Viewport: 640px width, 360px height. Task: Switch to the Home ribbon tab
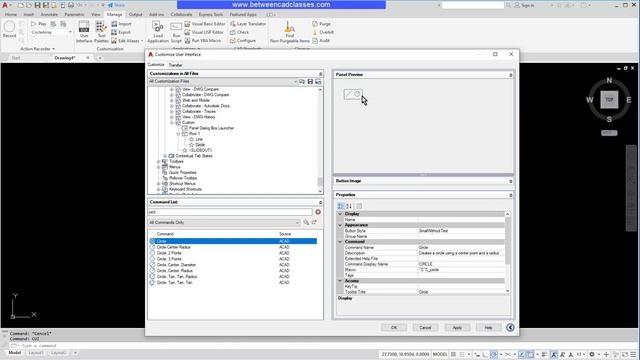(11, 15)
